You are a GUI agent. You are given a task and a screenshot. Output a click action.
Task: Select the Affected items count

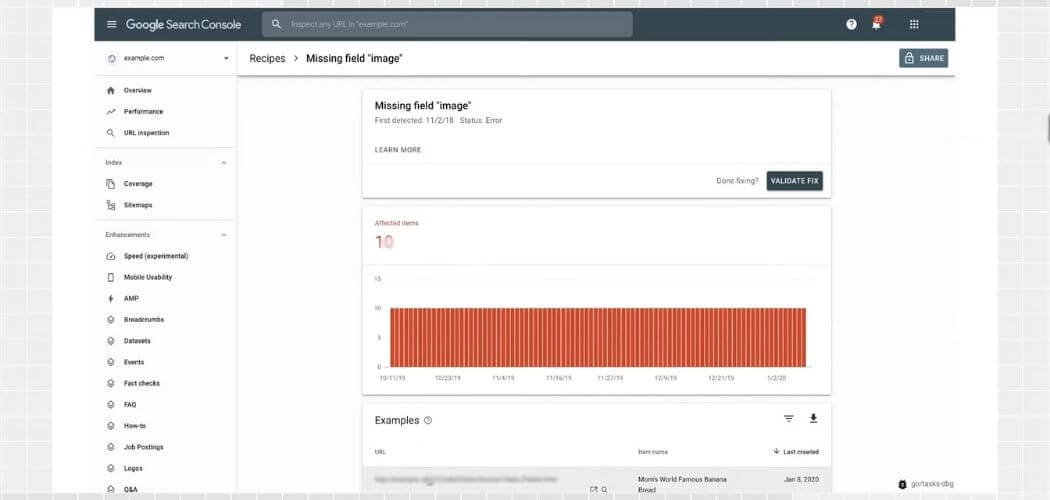click(x=384, y=242)
